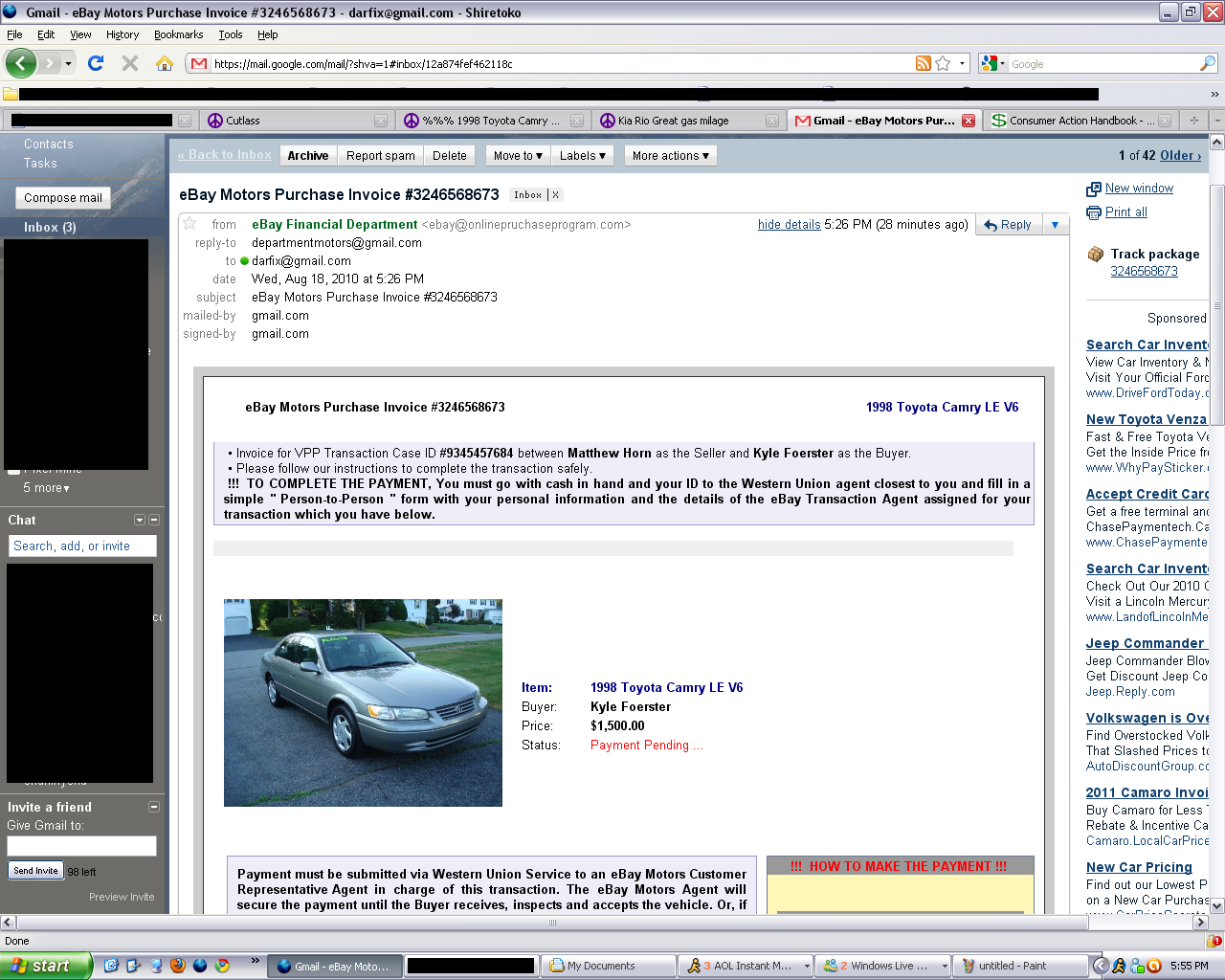This screenshot has width=1225, height=980.
Task: Close the Gmail eBay Motors tab
Action: (969, 121)
